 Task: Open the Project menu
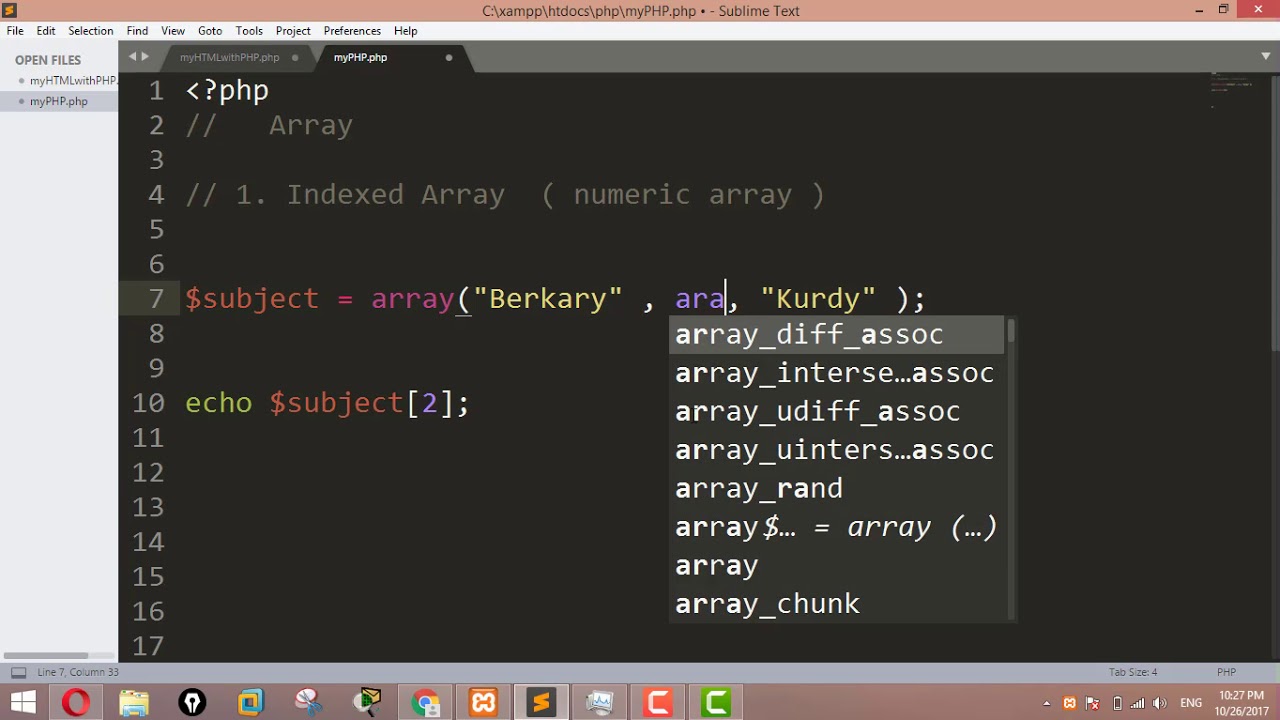point(293,31)
